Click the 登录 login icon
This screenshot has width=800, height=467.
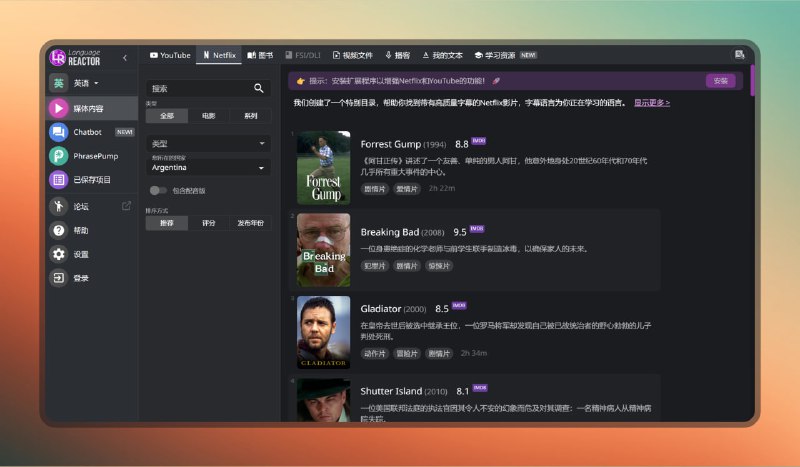coord(59,278)
